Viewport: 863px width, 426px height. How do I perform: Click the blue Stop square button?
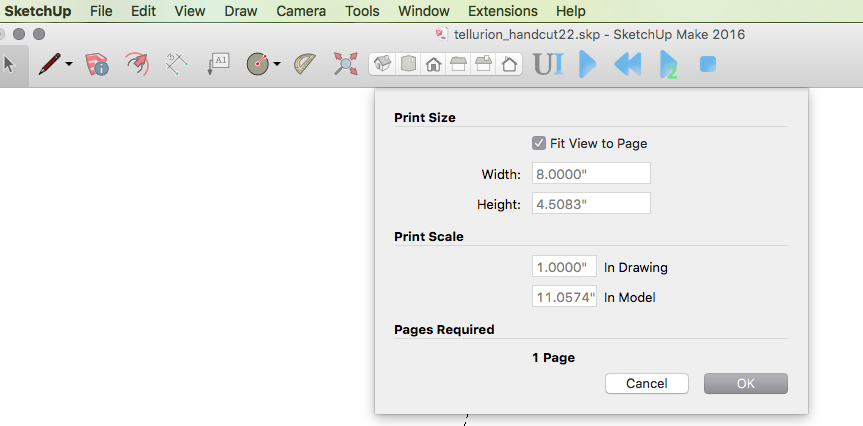pyautogui.click(x=708, y=64)
